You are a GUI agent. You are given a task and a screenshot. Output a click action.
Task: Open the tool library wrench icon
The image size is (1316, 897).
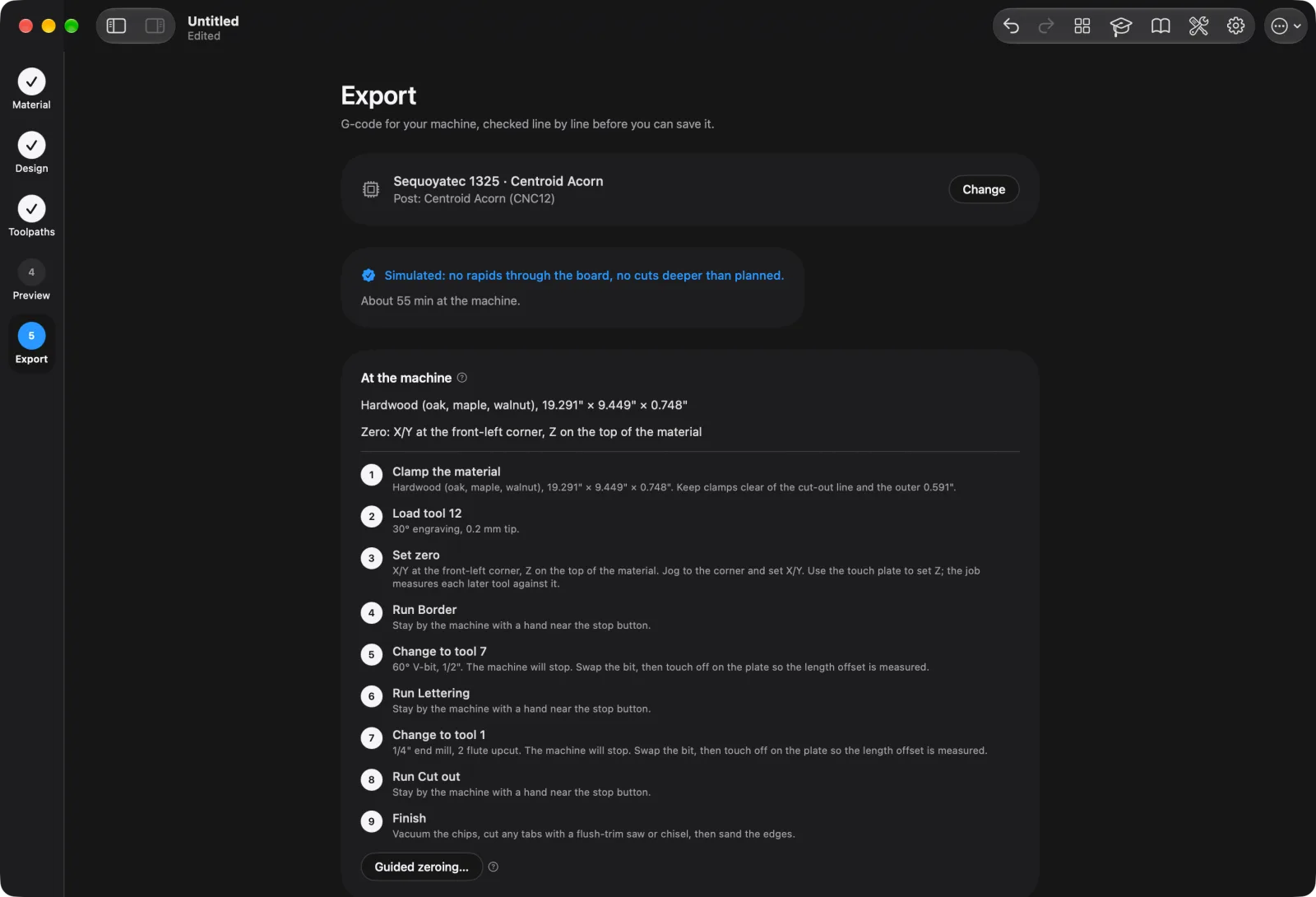(x=1198, y=26)
